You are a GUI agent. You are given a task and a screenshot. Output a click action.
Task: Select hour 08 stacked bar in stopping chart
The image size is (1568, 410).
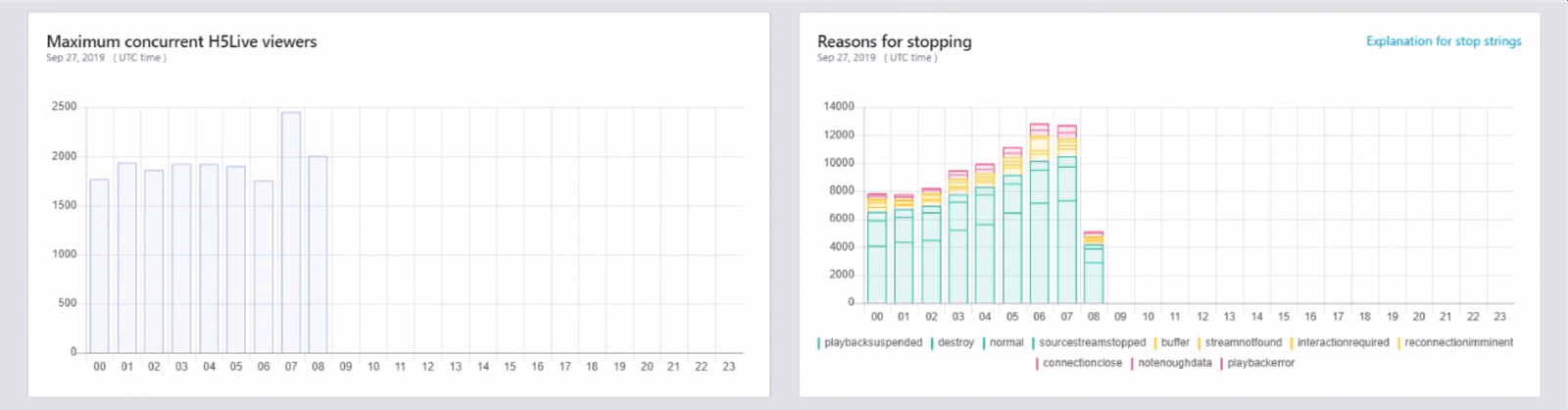pyautogui.click(x=1094, y=270)
